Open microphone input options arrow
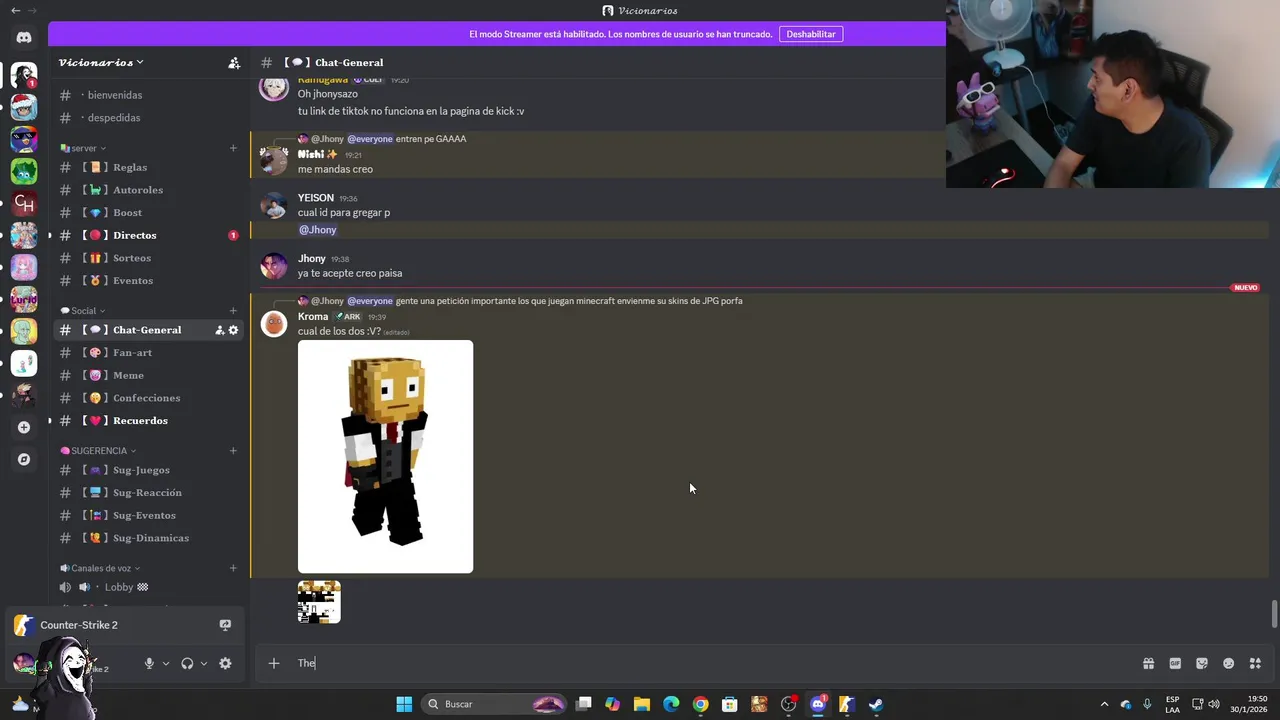 tap(166, 663)
